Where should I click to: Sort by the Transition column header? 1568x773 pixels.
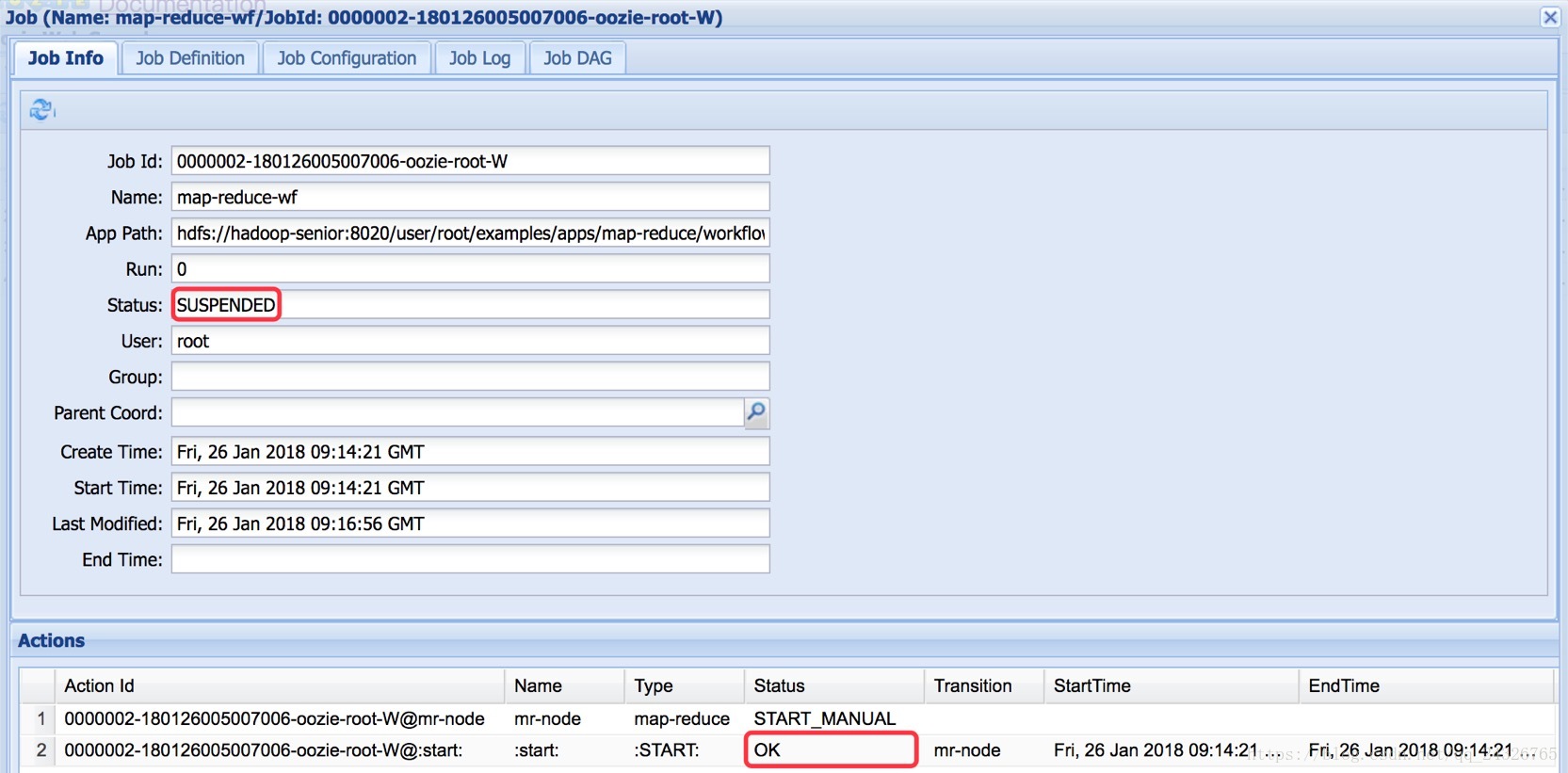[984, 685]
